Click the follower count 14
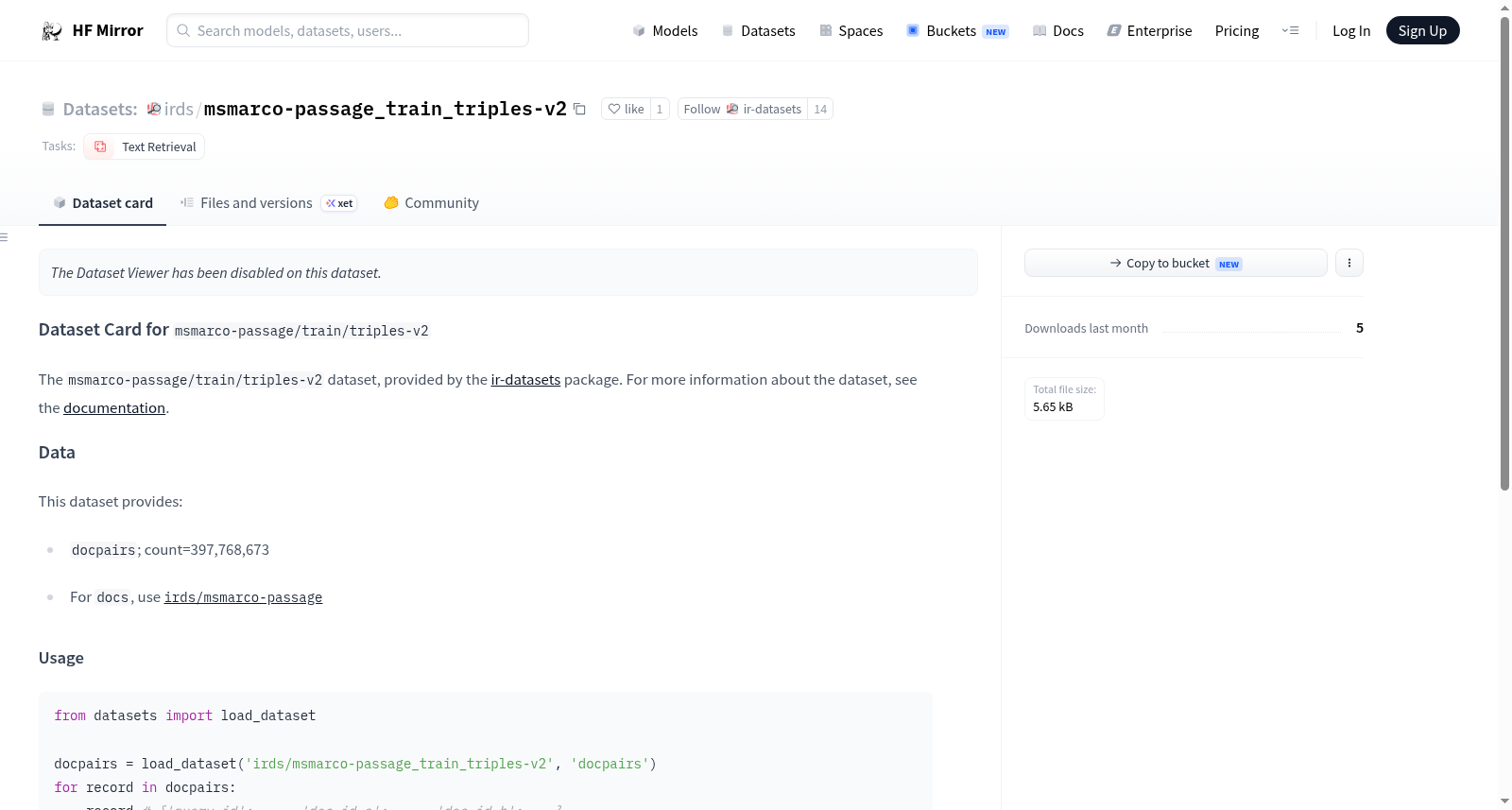Image resolution: width=1512 pixels, height=810 pixels. (820, 109)
